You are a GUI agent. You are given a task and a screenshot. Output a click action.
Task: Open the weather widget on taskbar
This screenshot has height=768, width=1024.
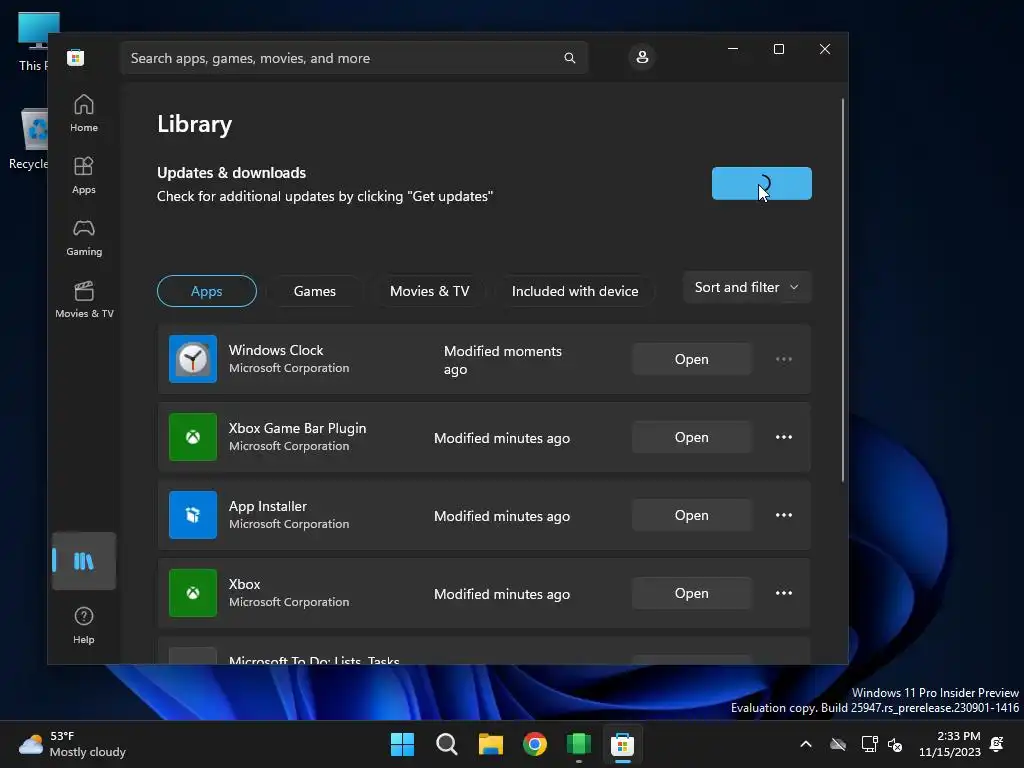click(x=72, y=744)
